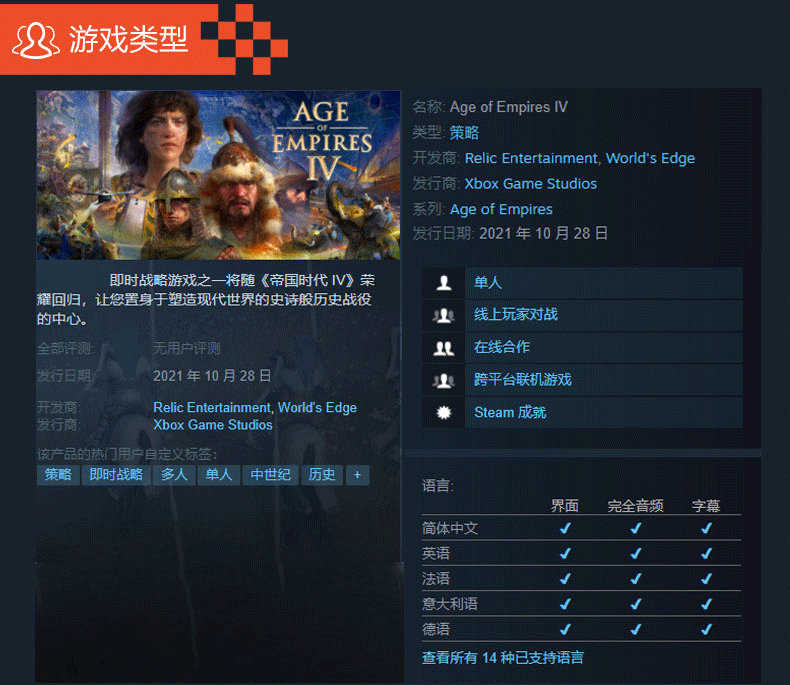Click the 线上玩家对战 feature label
790x685 pixels.
click(515, 315)
